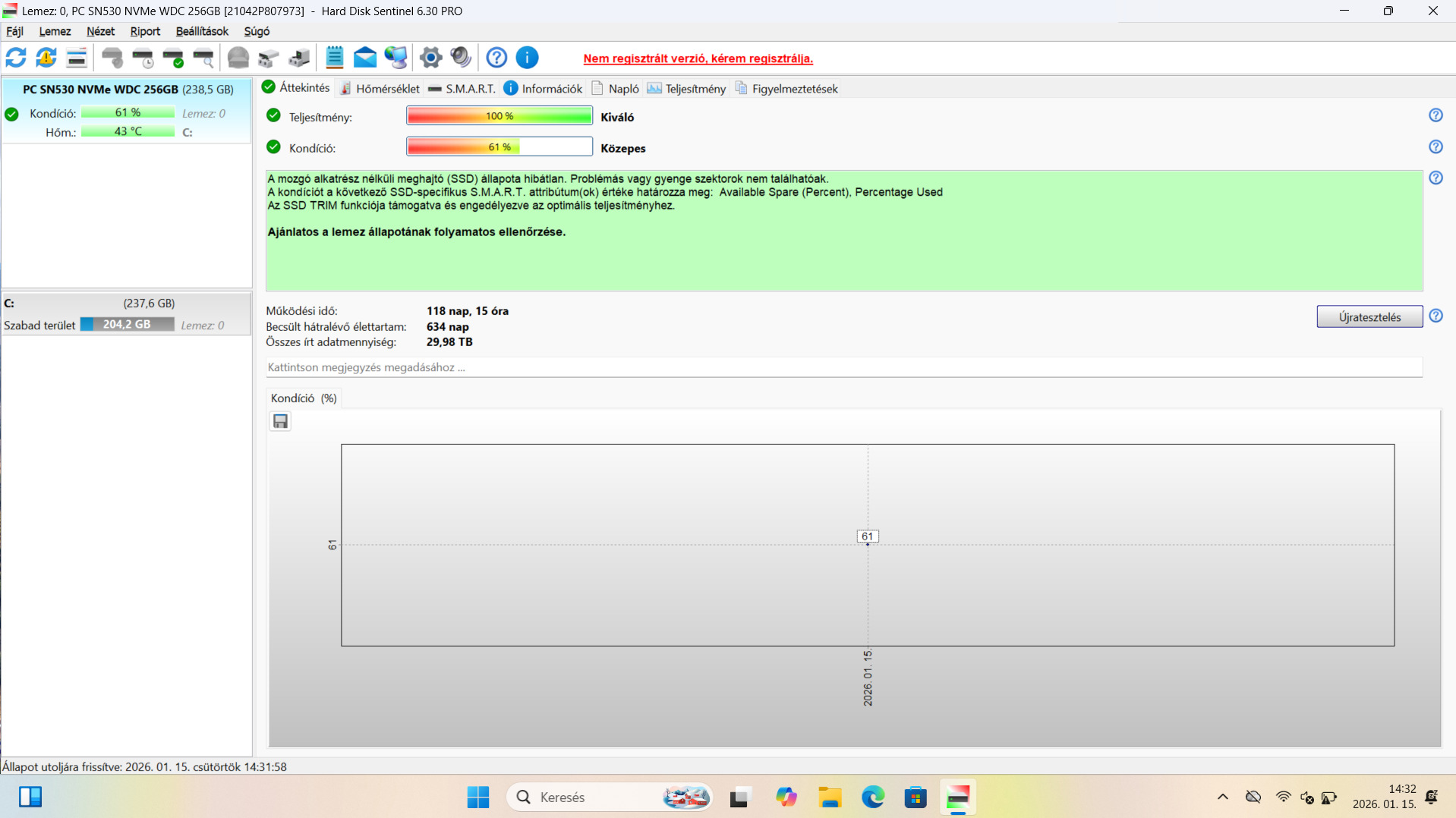
Task: Open settings via the gear toolbar icon
Action: (430, 58)
